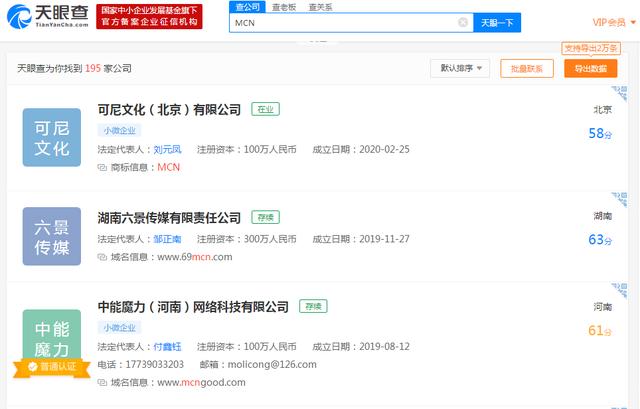Click the 支持导出2万条 tooltip label
The image size is (640, 409).
pyautogui.click(x=591, y=48)
